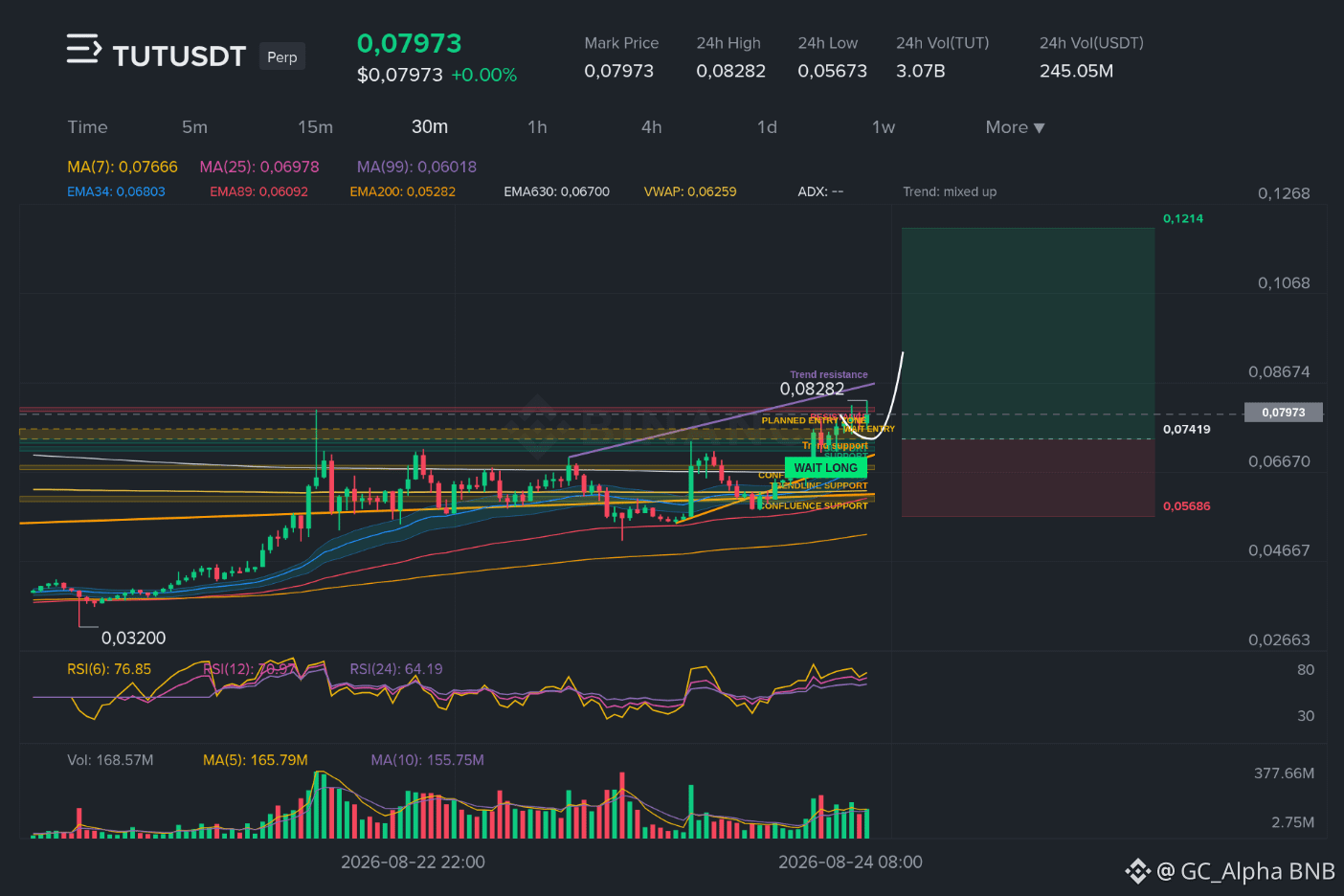Screen dimensions: 1344x896
Task: Click the Binance logo icon near GC_Alpha BNB
Action: [x=1137, y=871]
